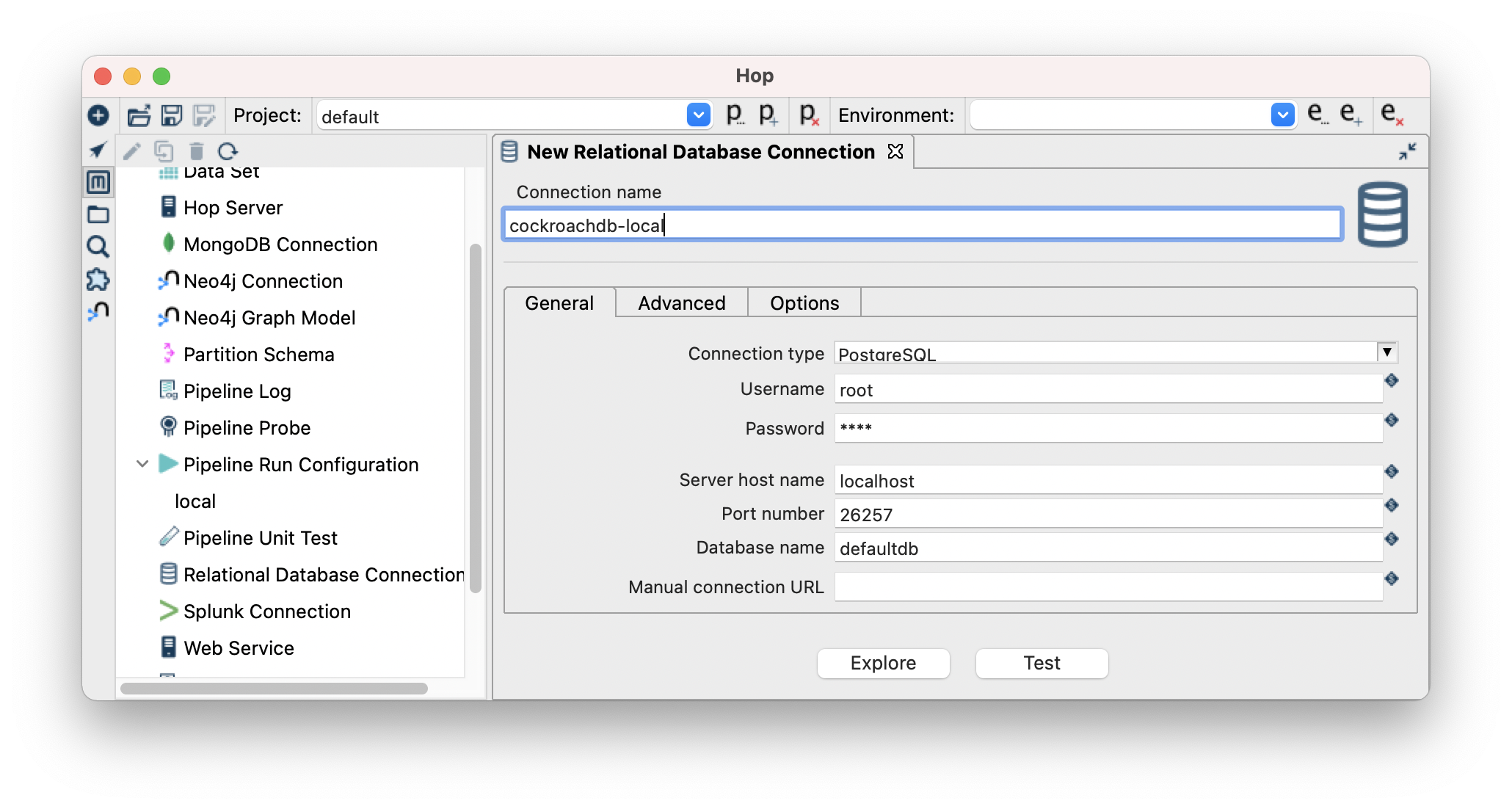Click the Server host name field
1512x809 pixels.
pos(1108,480)
